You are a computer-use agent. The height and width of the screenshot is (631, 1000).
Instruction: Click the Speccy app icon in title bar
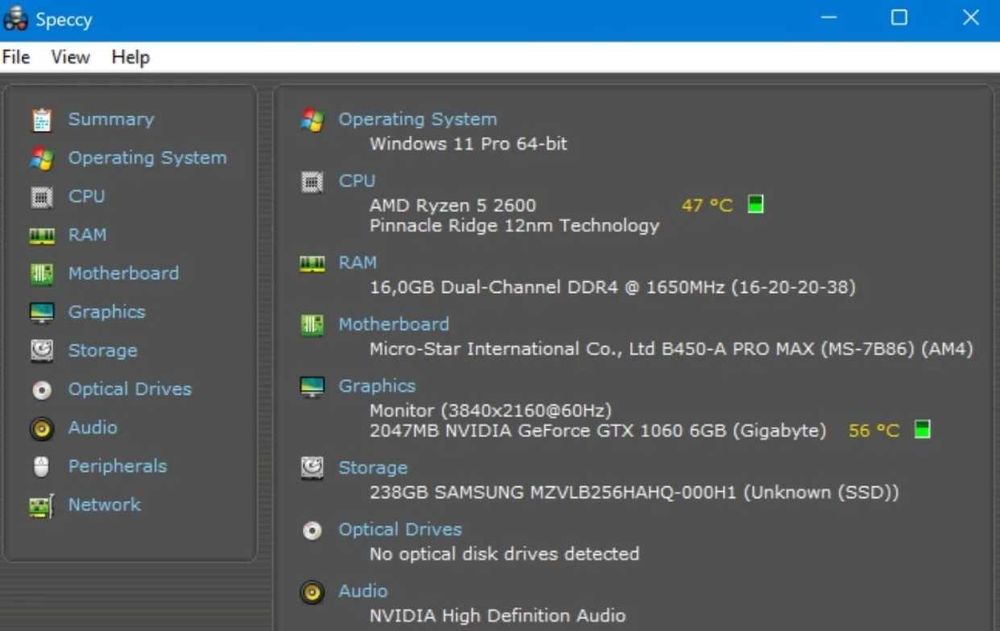coord(16,19)
